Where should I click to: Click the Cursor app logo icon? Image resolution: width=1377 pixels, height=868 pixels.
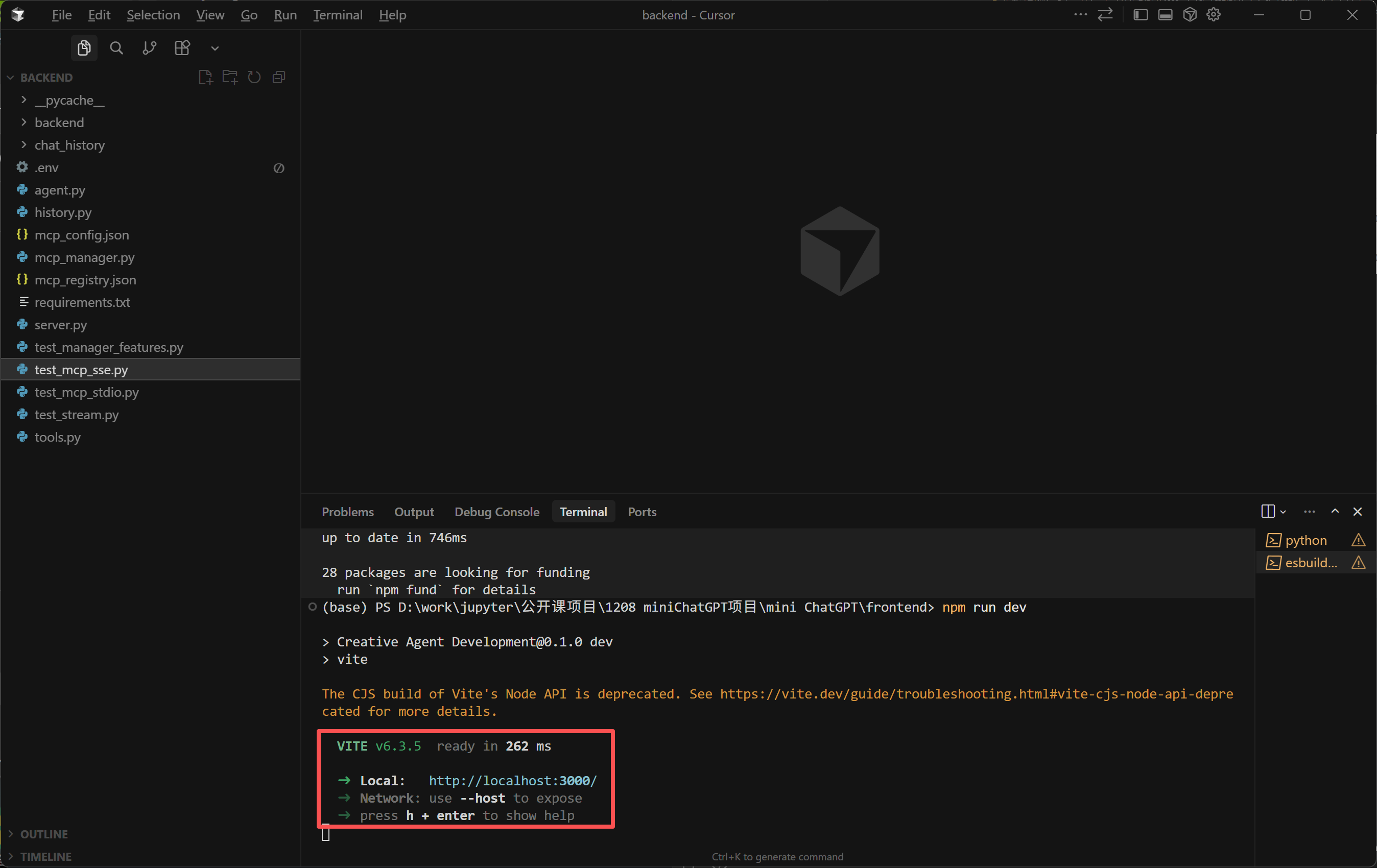pyautogui.click(x=18, y=15)
